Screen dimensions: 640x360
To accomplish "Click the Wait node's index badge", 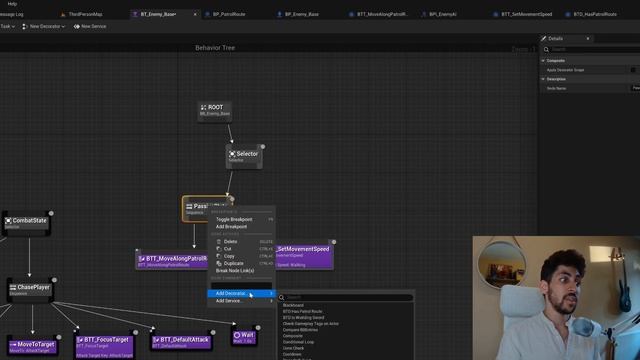I will click(258, 328).
